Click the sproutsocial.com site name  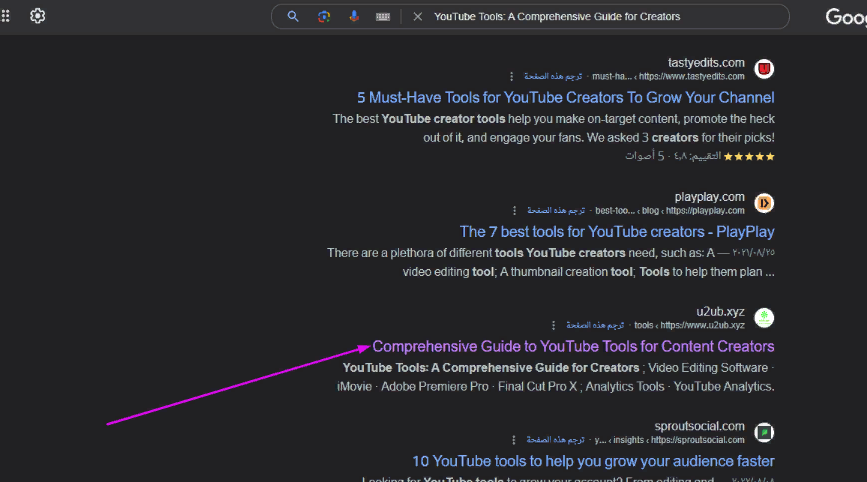point(699,426)
